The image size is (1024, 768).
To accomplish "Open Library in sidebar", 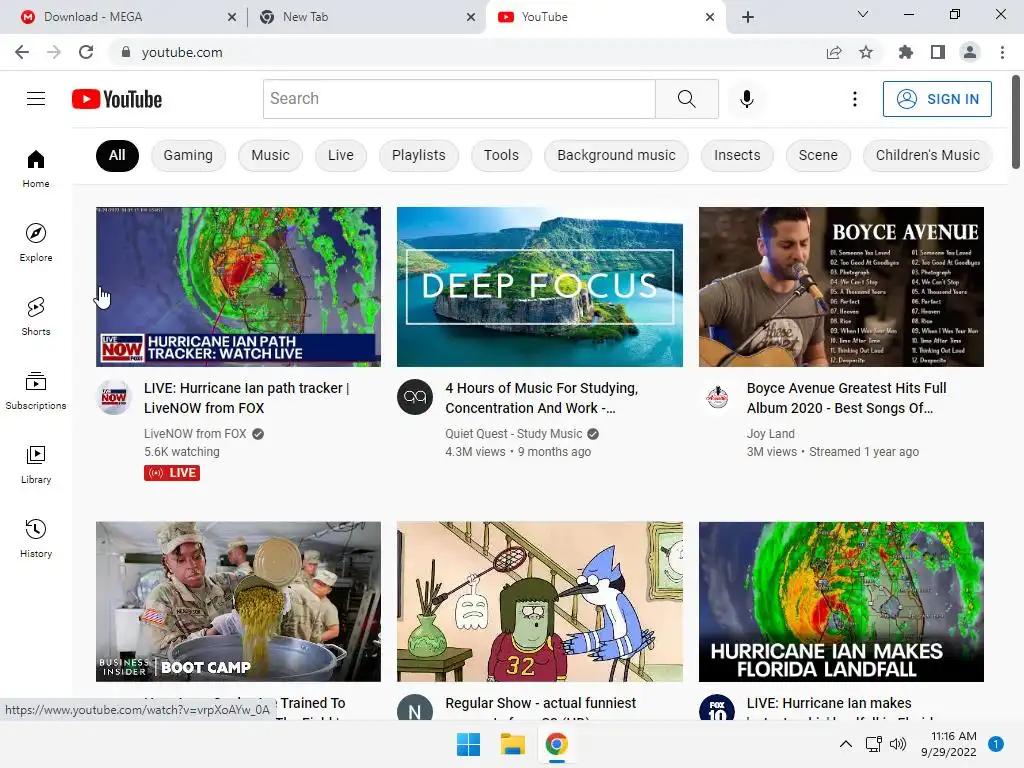I will coord(36,464).
